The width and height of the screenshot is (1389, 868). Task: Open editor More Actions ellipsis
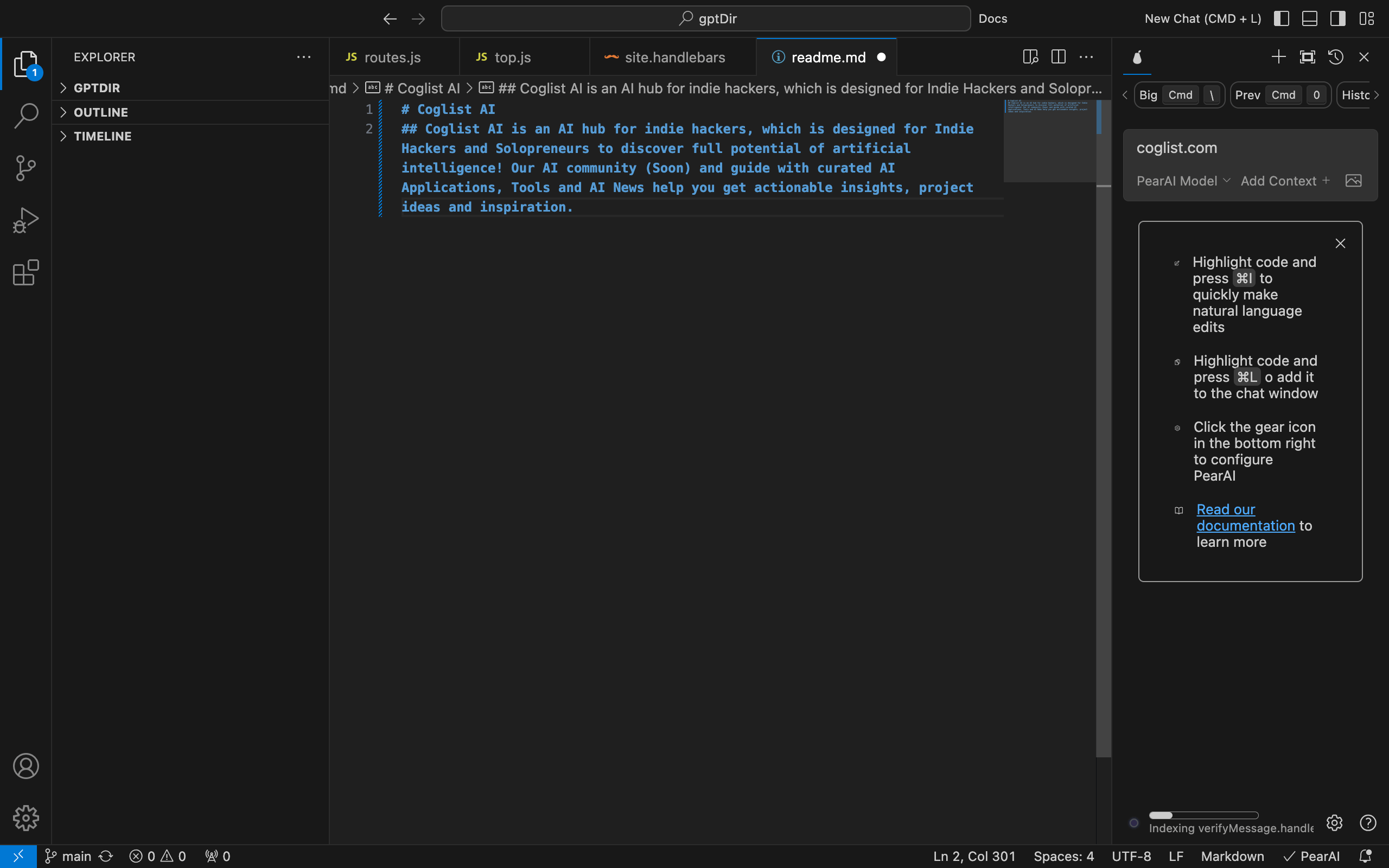(1086, 57)
